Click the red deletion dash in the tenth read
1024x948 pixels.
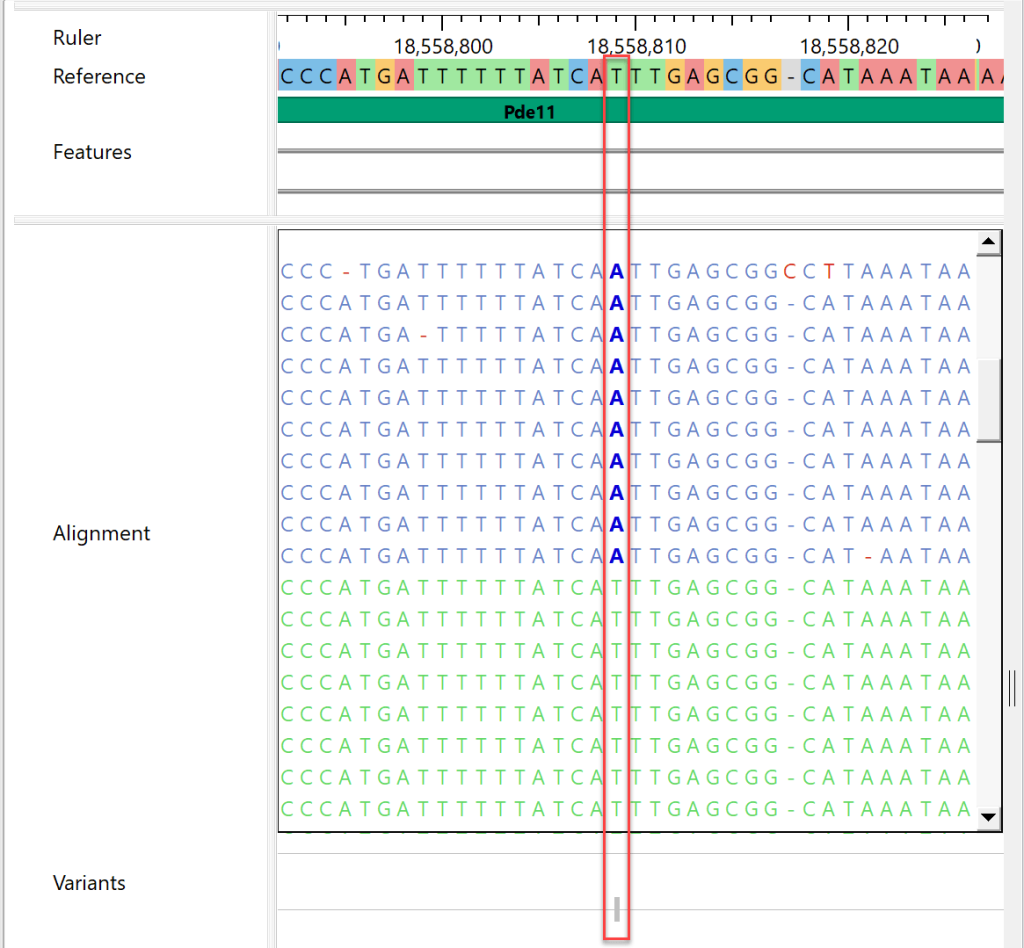[868, 557]
